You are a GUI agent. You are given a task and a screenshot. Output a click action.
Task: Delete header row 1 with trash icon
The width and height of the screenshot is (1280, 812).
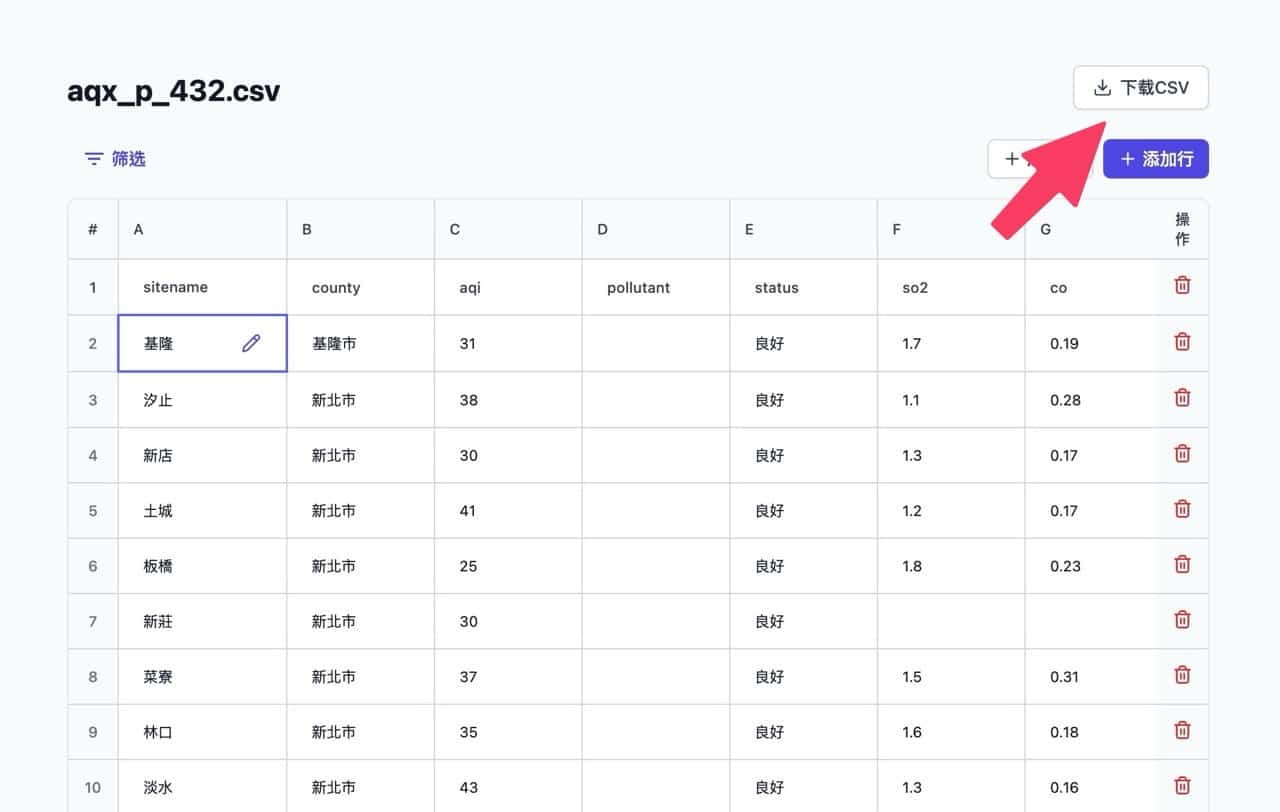click(x=1182, y=286)
